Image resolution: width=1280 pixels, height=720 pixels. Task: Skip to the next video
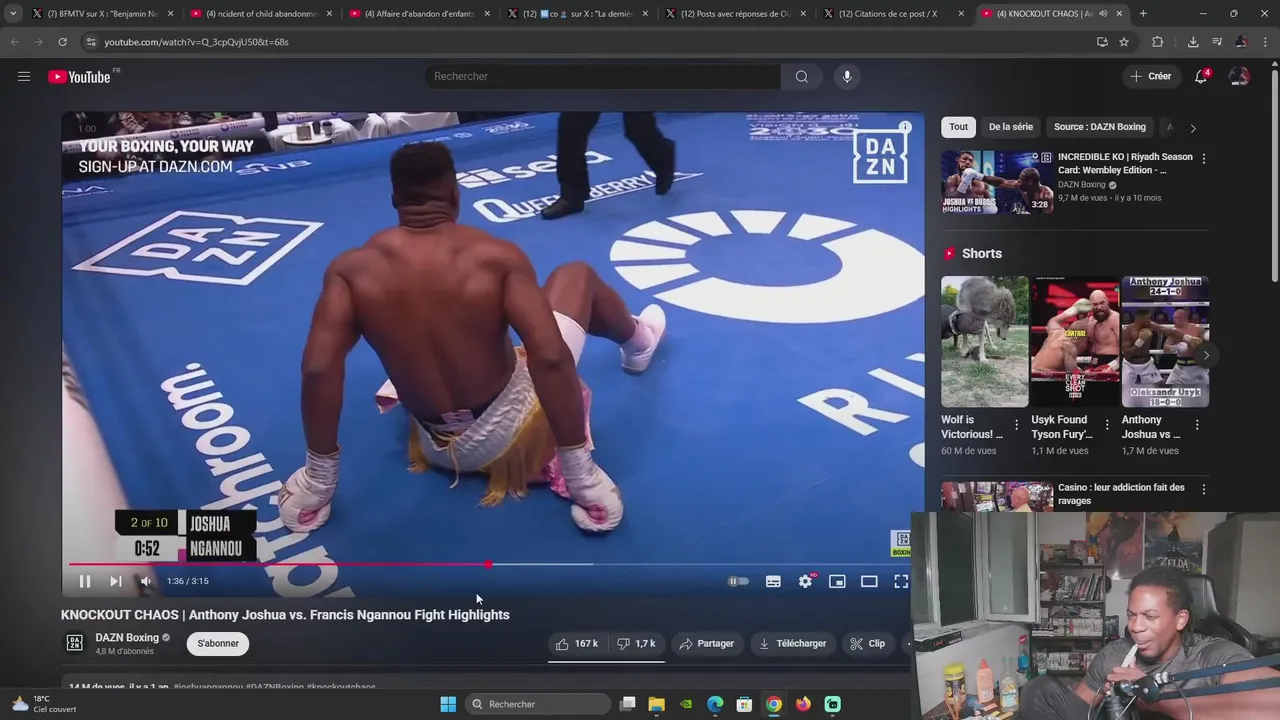tap(115, 581)
